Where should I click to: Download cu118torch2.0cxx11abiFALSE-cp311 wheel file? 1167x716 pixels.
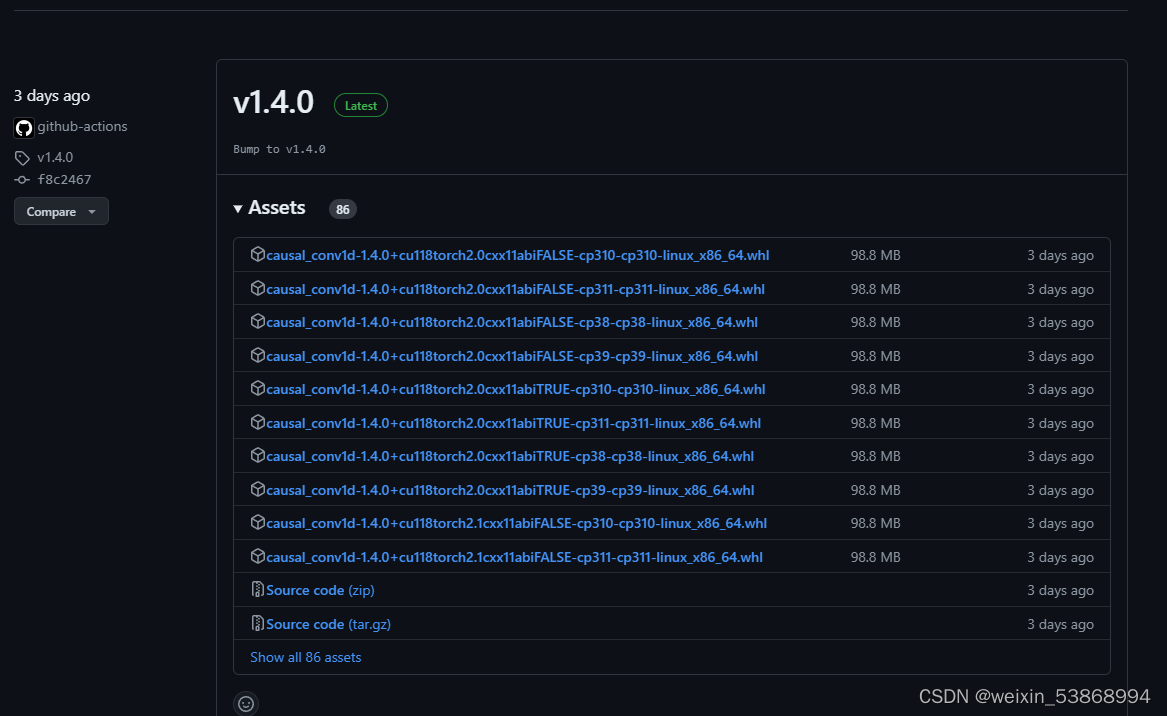click(515, 289)
